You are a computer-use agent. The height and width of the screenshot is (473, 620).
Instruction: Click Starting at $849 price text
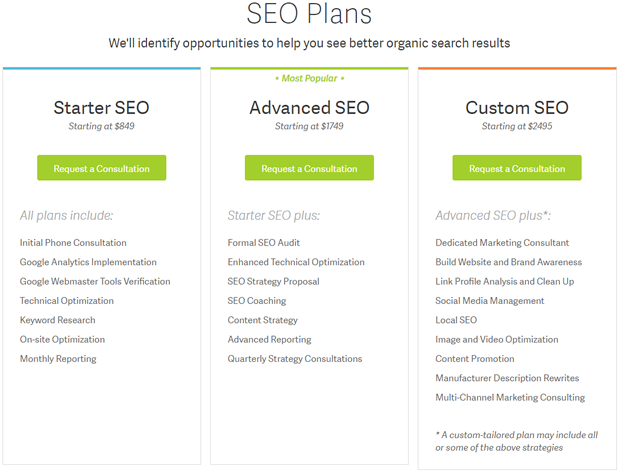(102, 126)
